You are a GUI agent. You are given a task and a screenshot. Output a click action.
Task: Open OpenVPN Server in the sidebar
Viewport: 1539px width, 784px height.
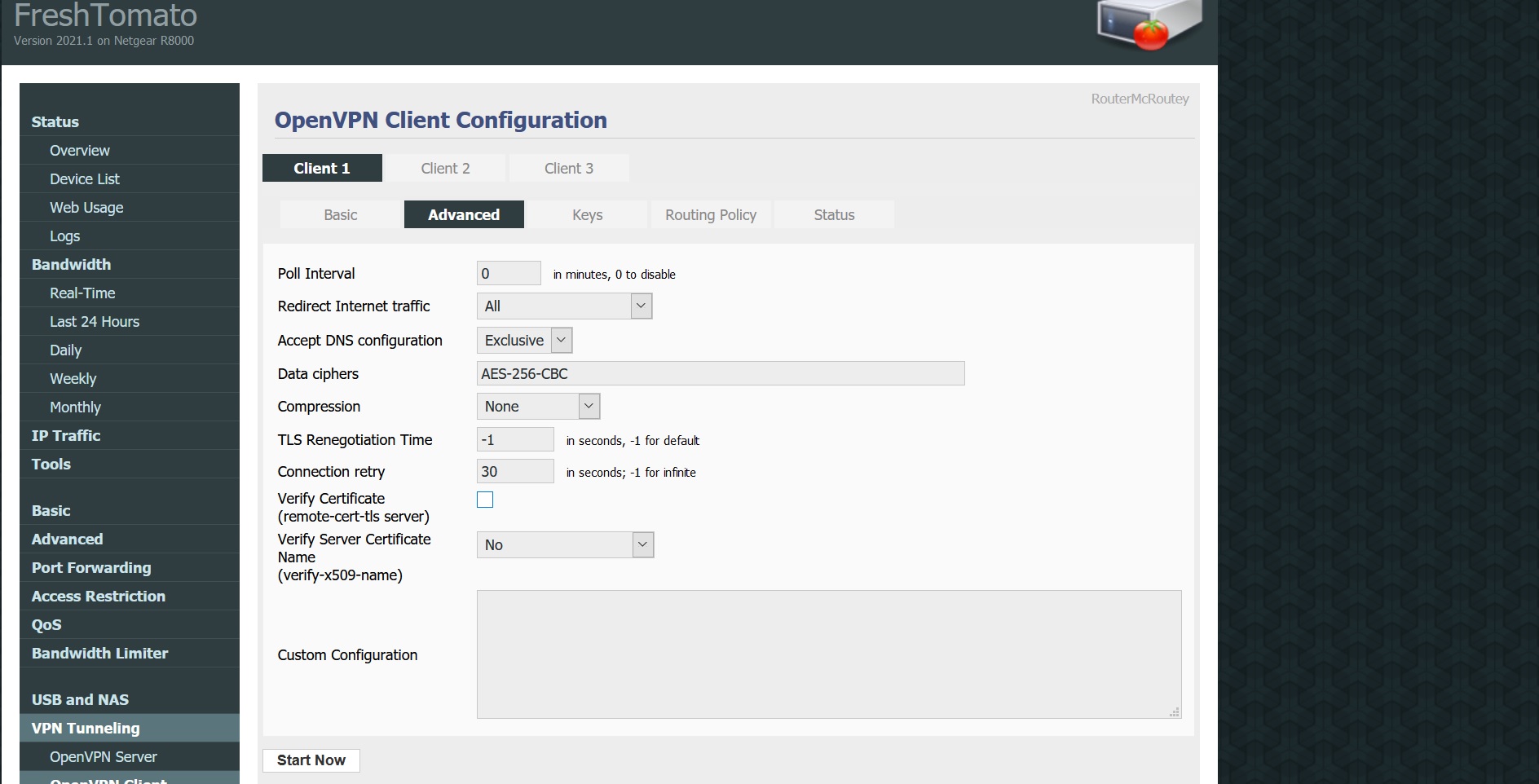130,757
